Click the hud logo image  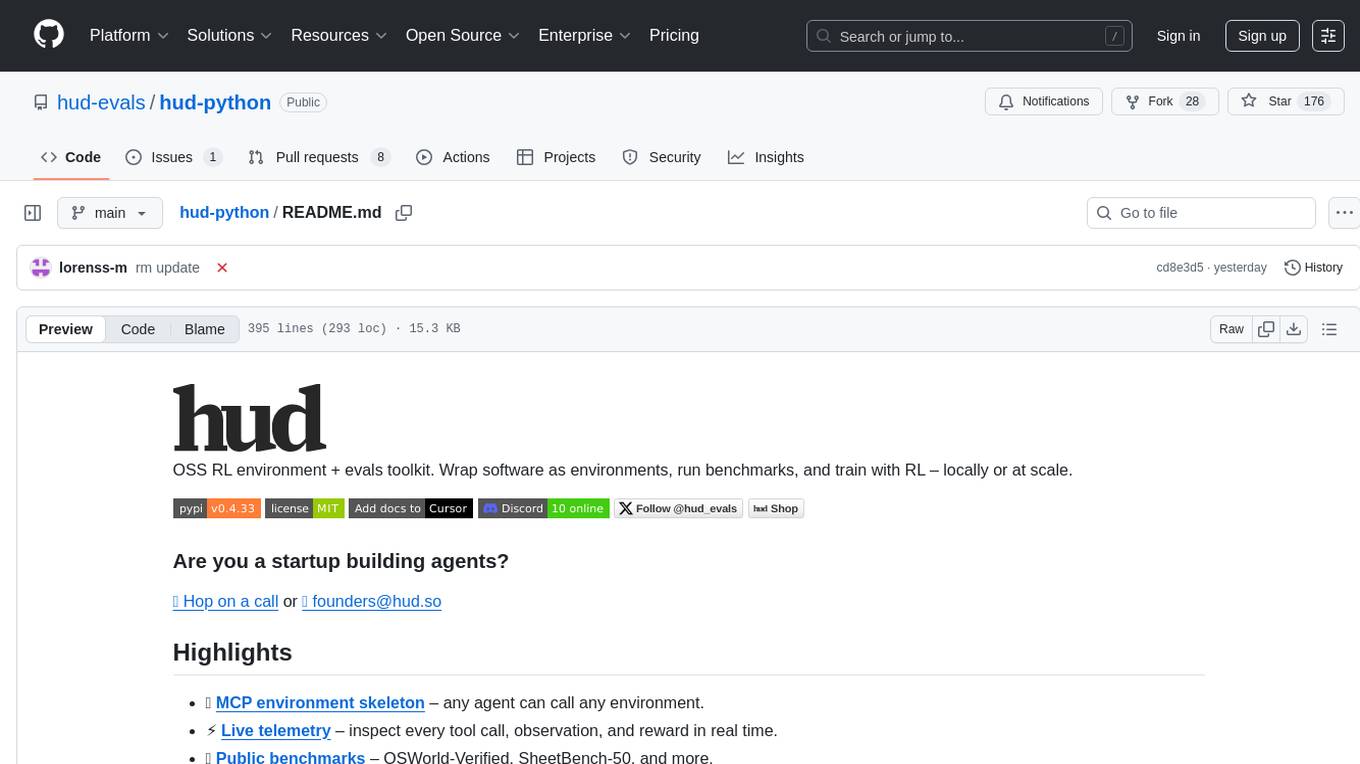point(249,417)
